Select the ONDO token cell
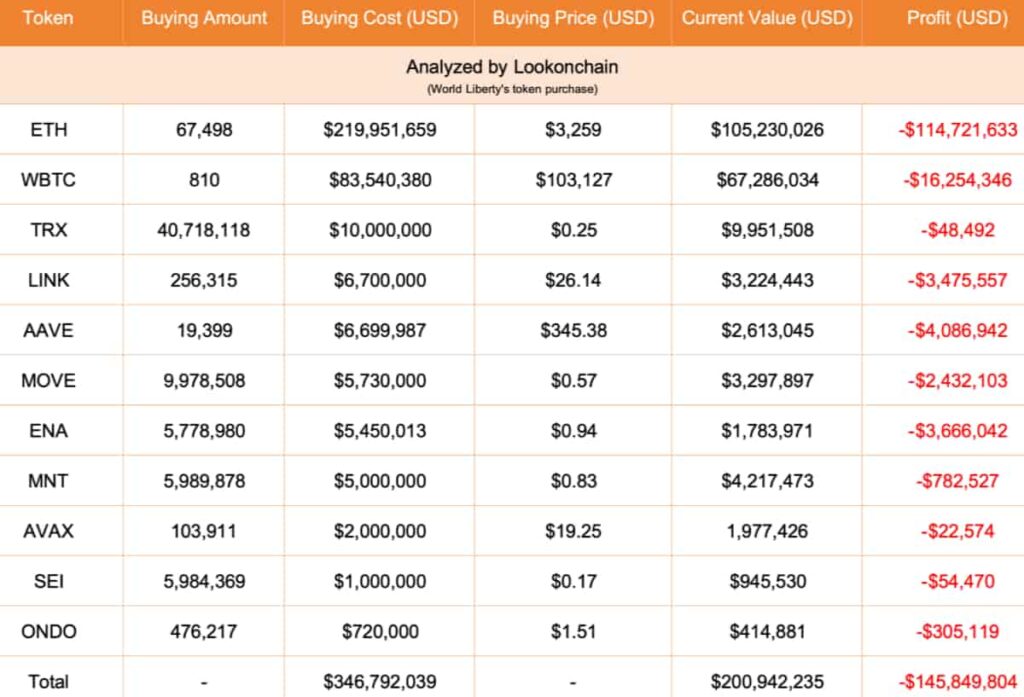Image resolution: width=1024 pixels, height=697 pixels. coord(49,631)
